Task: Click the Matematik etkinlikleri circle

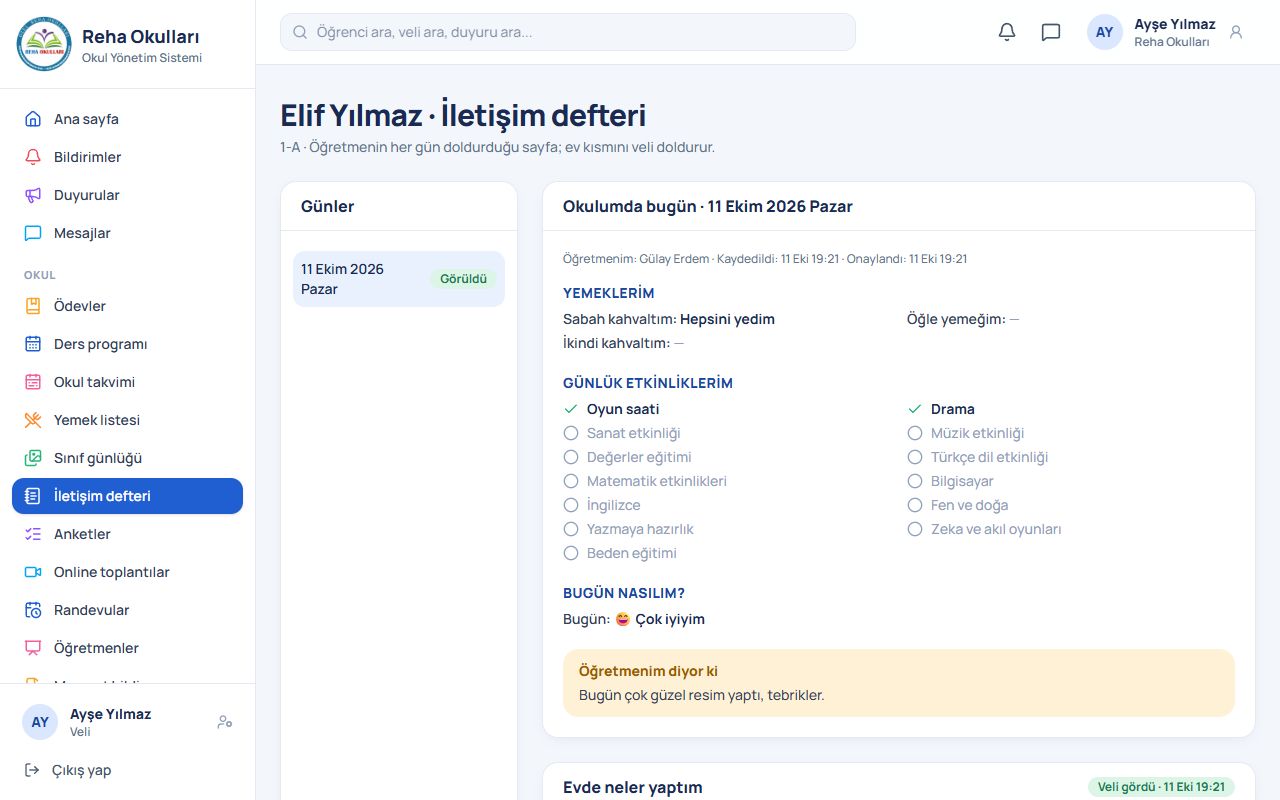Action: [x=571, y=481]
